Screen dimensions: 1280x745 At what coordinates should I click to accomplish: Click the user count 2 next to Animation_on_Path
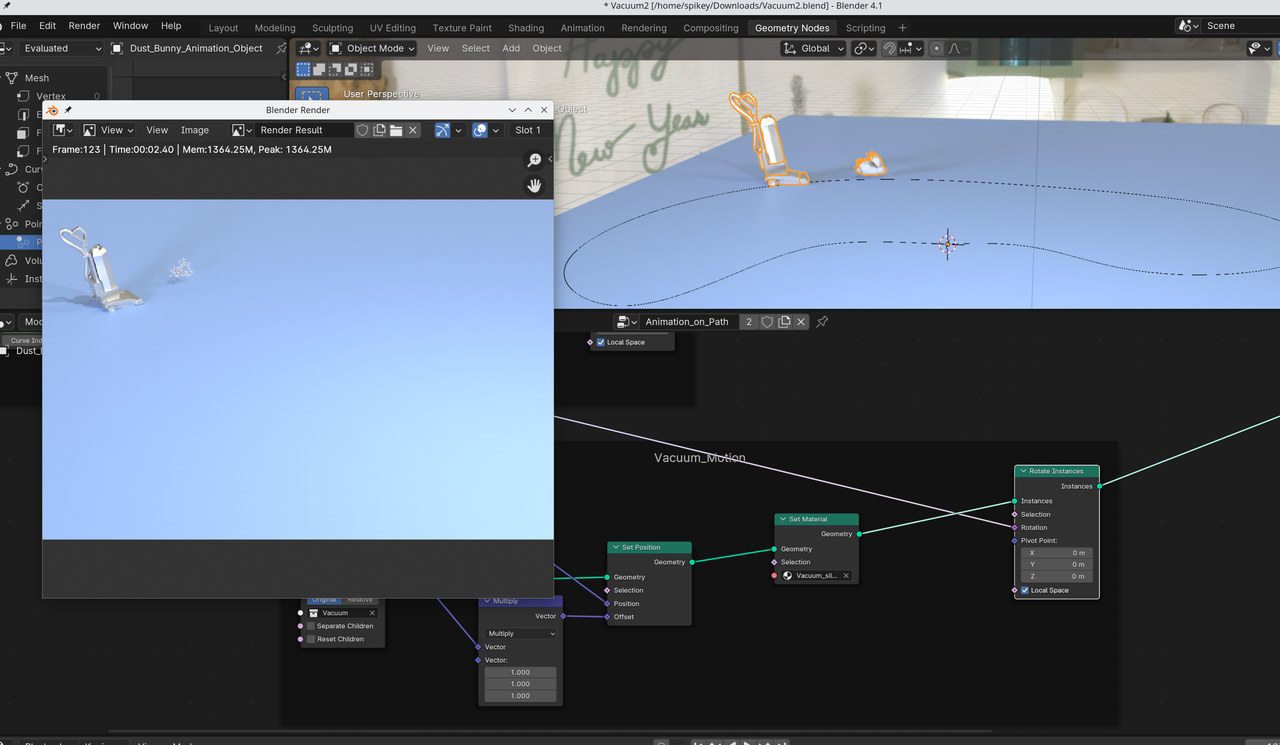click(749, 322)
